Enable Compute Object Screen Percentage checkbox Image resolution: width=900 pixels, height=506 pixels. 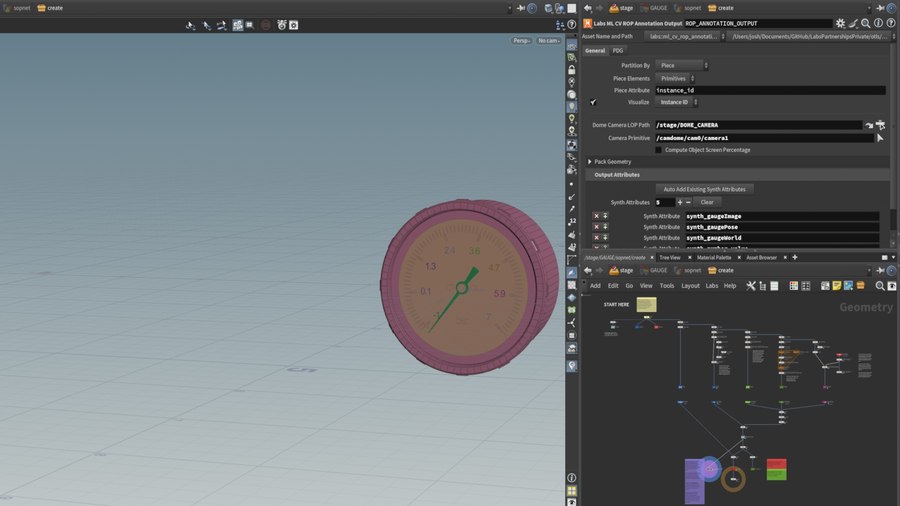coord(658,150)
